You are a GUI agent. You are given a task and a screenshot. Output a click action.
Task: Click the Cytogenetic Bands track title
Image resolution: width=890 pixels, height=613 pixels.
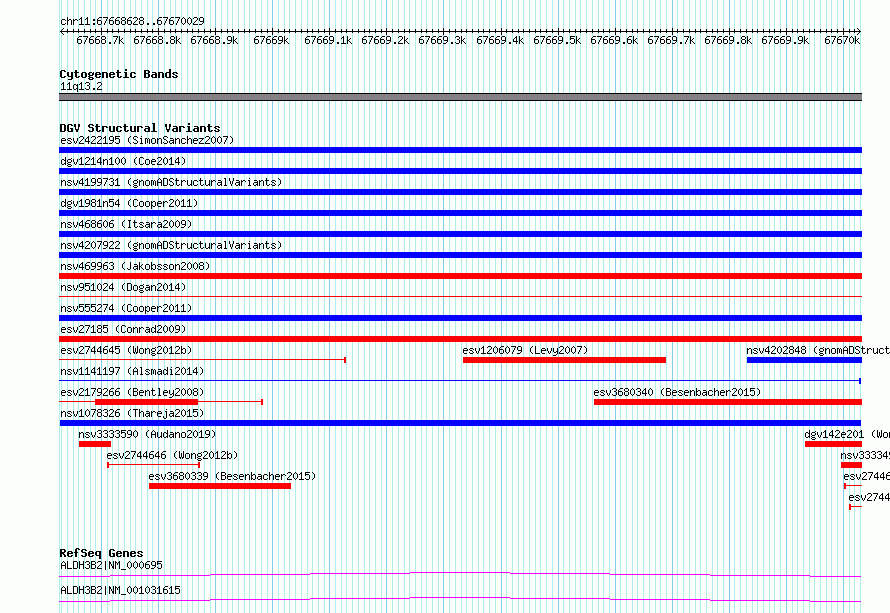pos(119,74)
